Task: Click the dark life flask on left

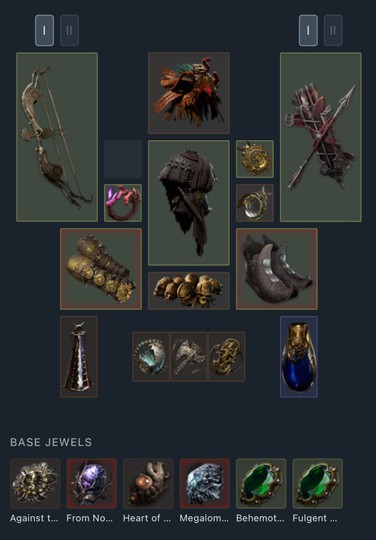Action: coord(79,357)
